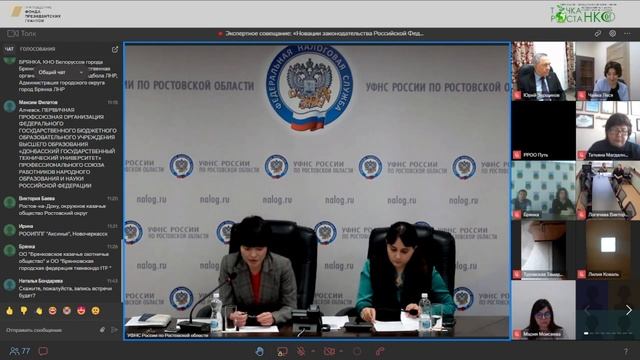Select Татьяна participant video tile

tap(608, 131)
